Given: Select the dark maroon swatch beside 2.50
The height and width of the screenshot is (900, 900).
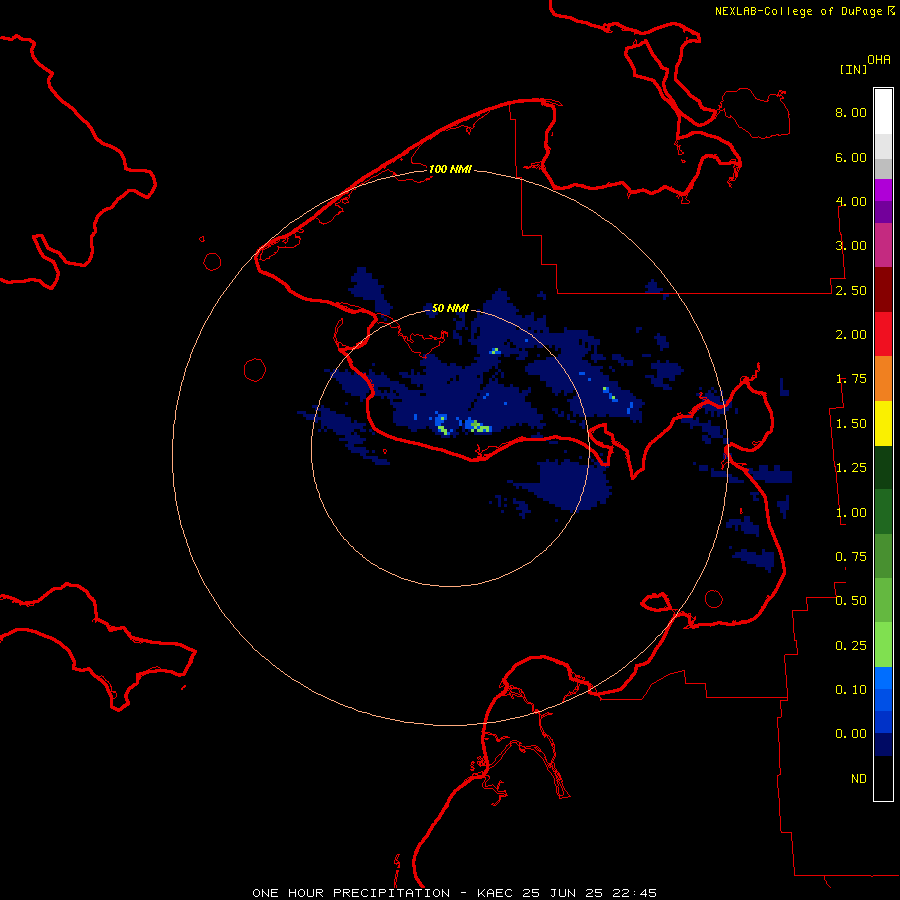Looking at the screenshot, I should (x=883, y=290).
